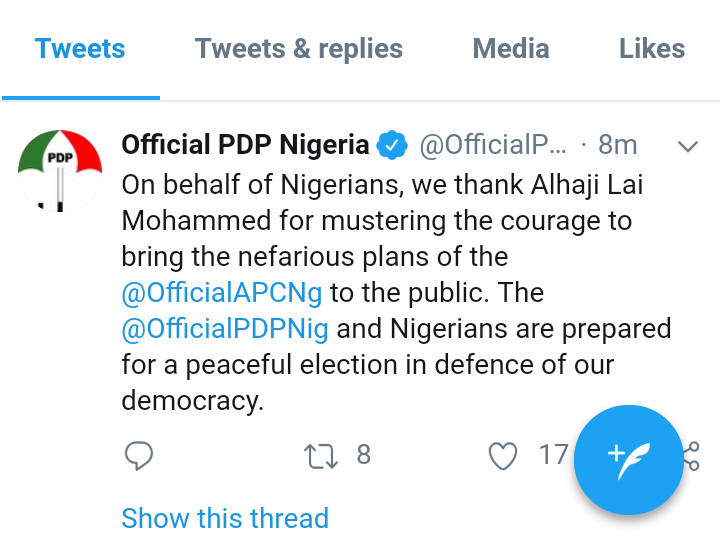
Task: Click the blue verified badge
Action: click(x=392, y=146)
